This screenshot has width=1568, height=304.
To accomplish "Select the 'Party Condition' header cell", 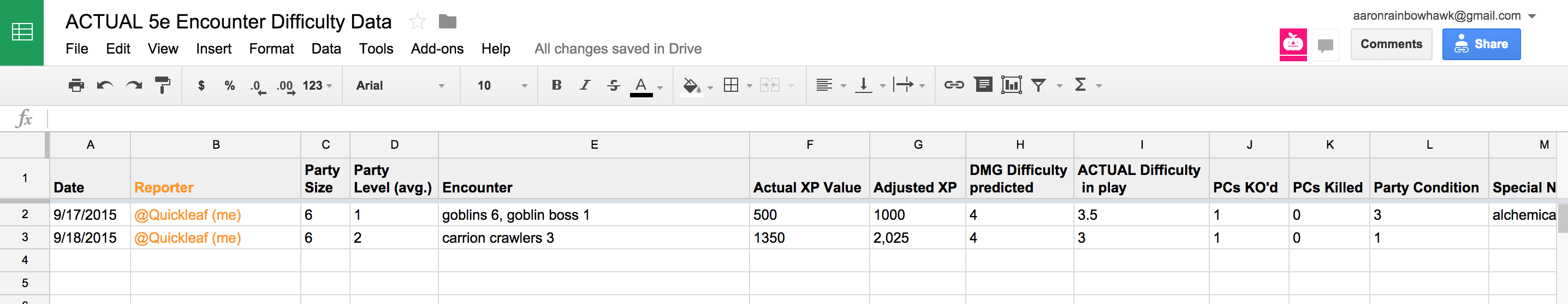I will click(1429, 179).
